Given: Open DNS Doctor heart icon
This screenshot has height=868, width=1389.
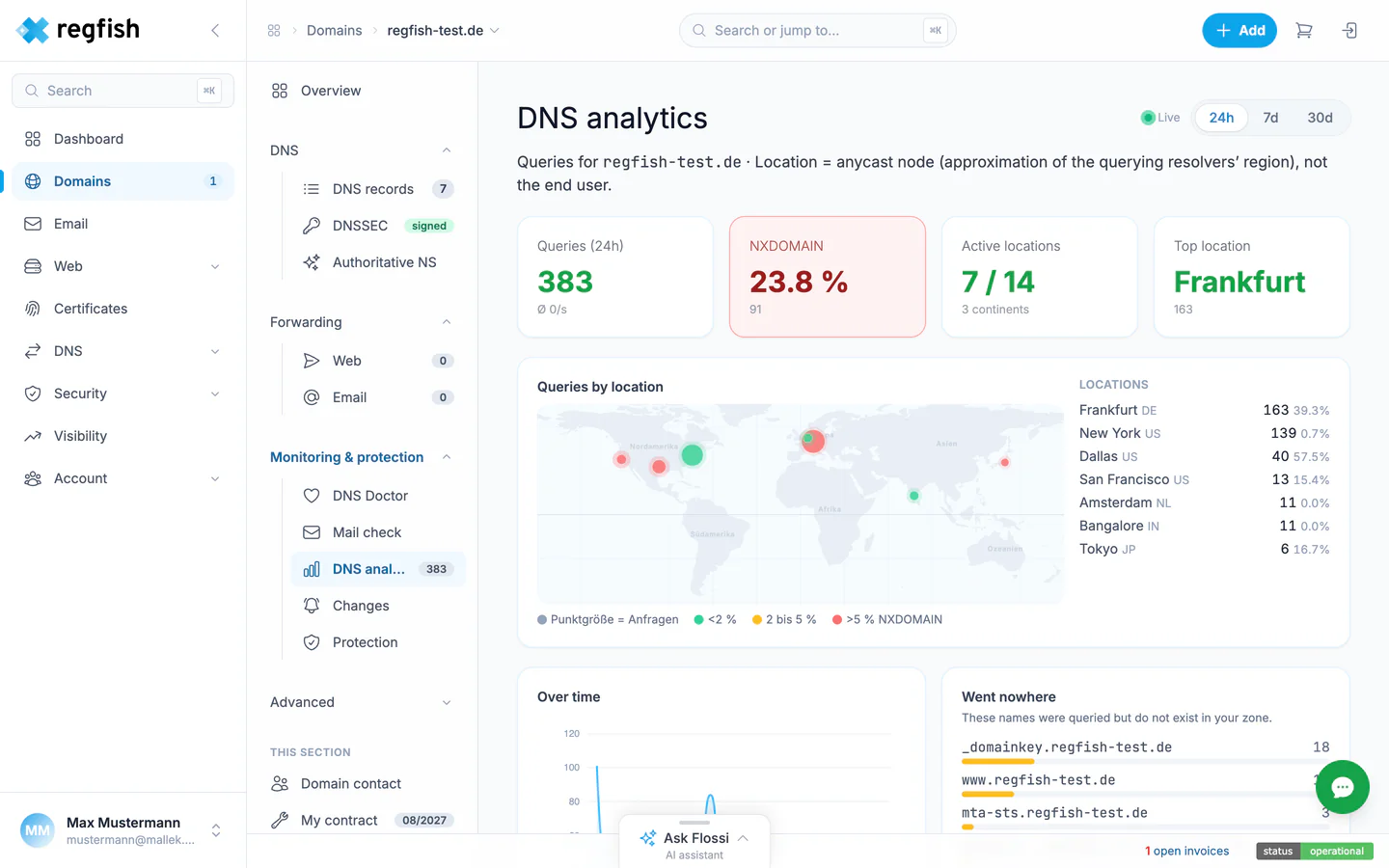Looking at the screenshot, I should point(312,496).
